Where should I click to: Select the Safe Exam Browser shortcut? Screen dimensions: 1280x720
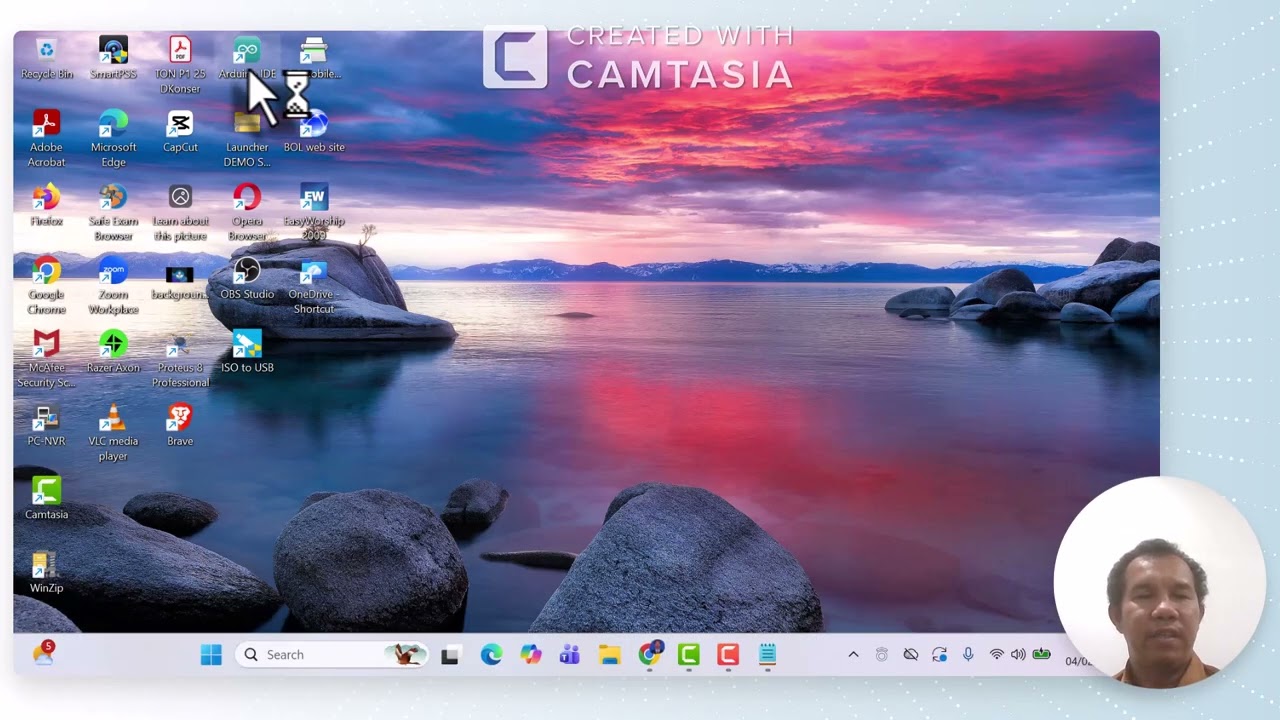tap(113, 213)
